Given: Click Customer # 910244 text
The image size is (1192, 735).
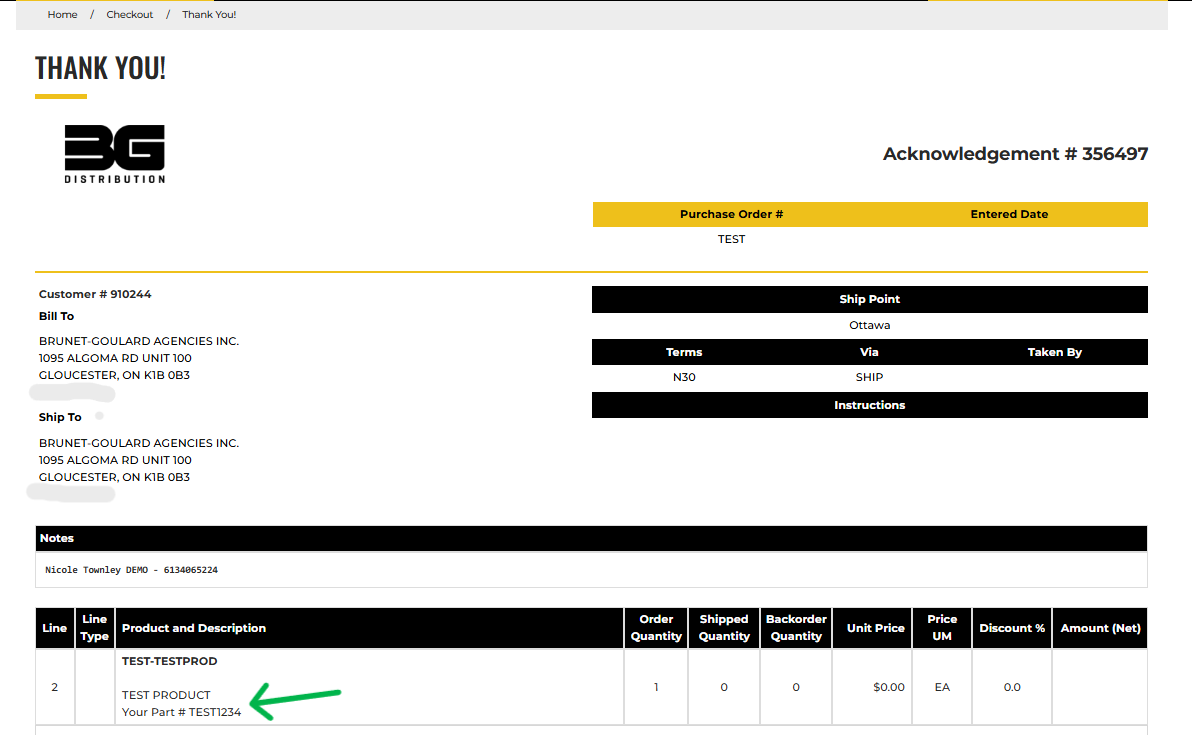Looking at the screenshot, I should (95, 294).
